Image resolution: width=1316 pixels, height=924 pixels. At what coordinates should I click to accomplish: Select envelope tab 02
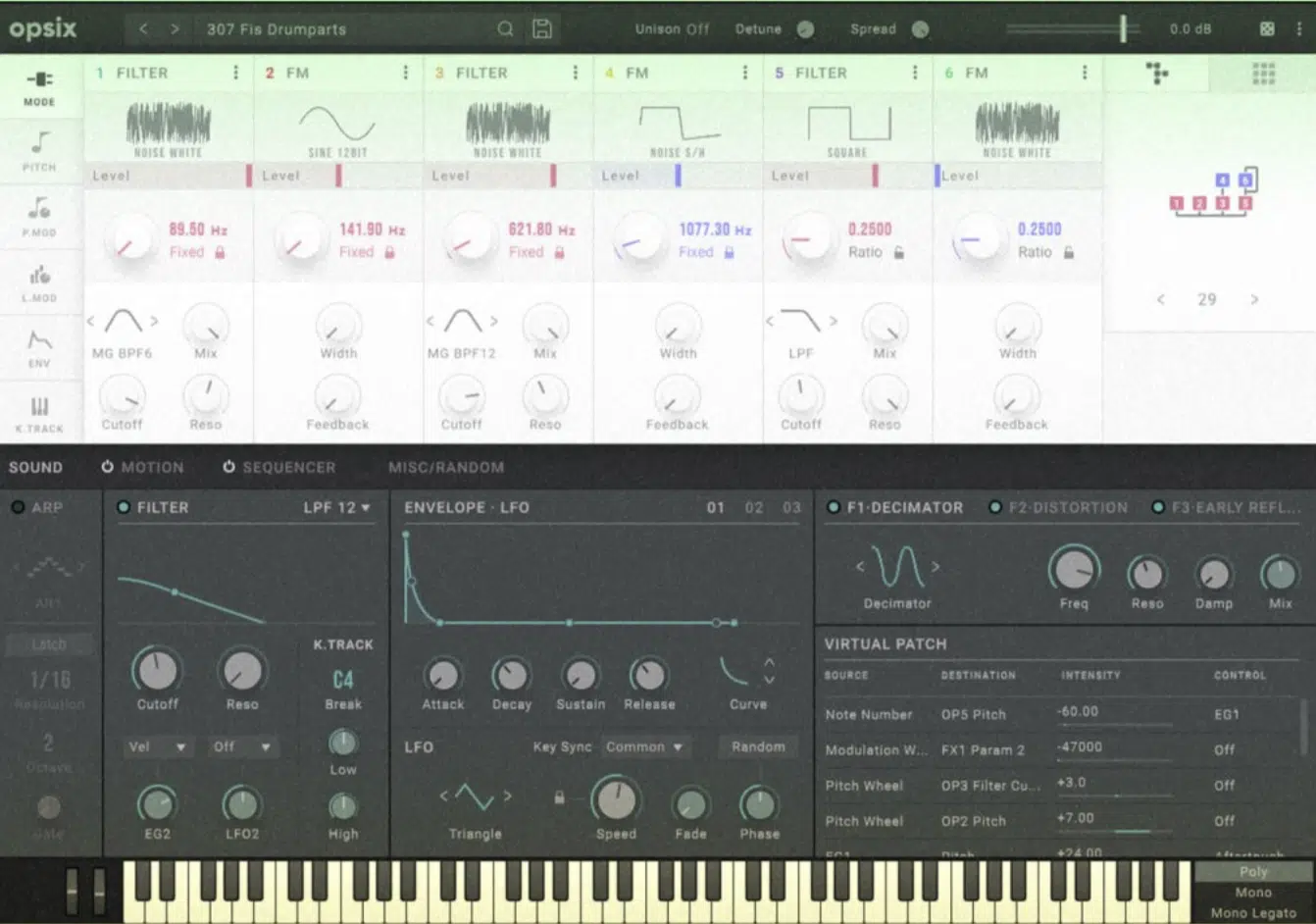(753, 507)
